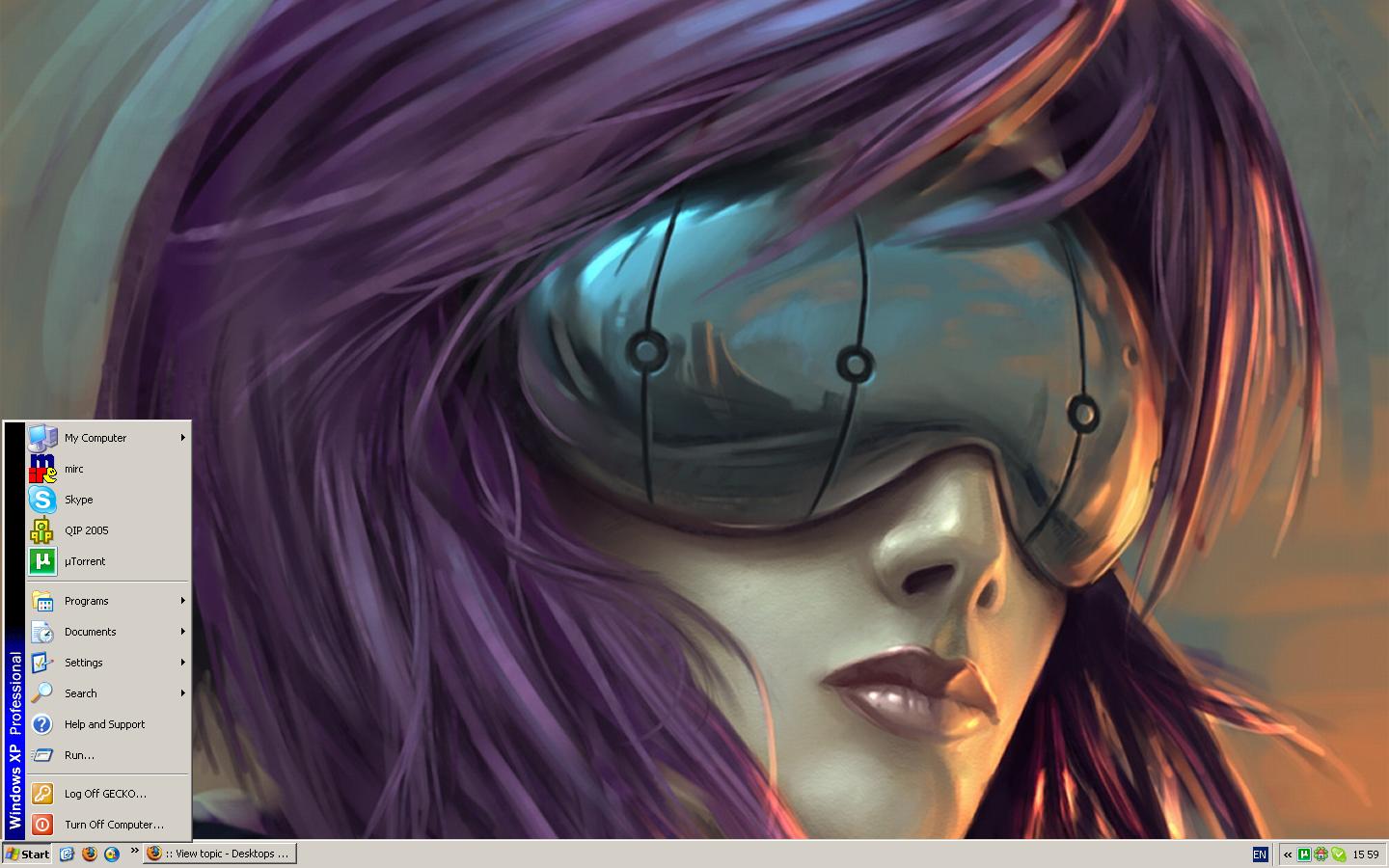Expand the Settings submenu

(x=108, y=663)
